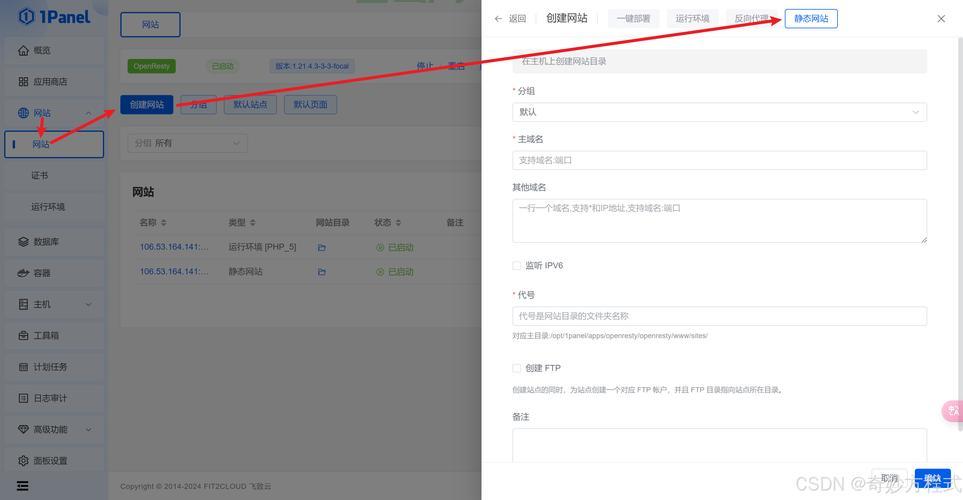The image size is (963, 500).
Task: Click the 取消 cancel button
Action: tap(889, 479)
